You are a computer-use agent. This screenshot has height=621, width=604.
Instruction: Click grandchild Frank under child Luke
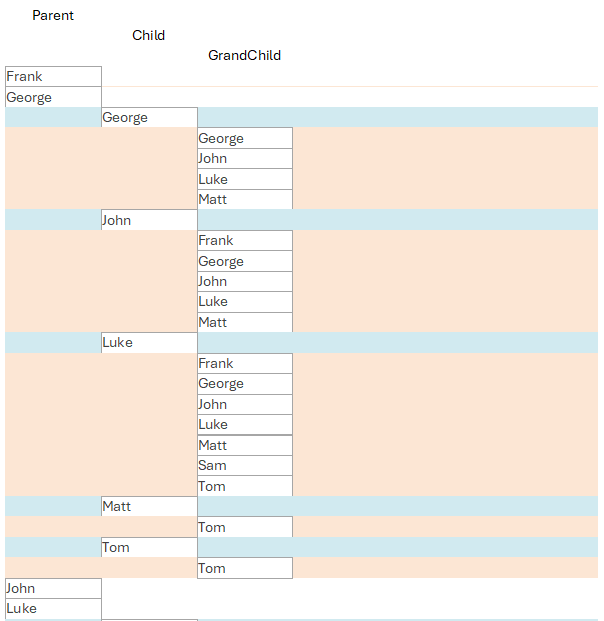245,364
